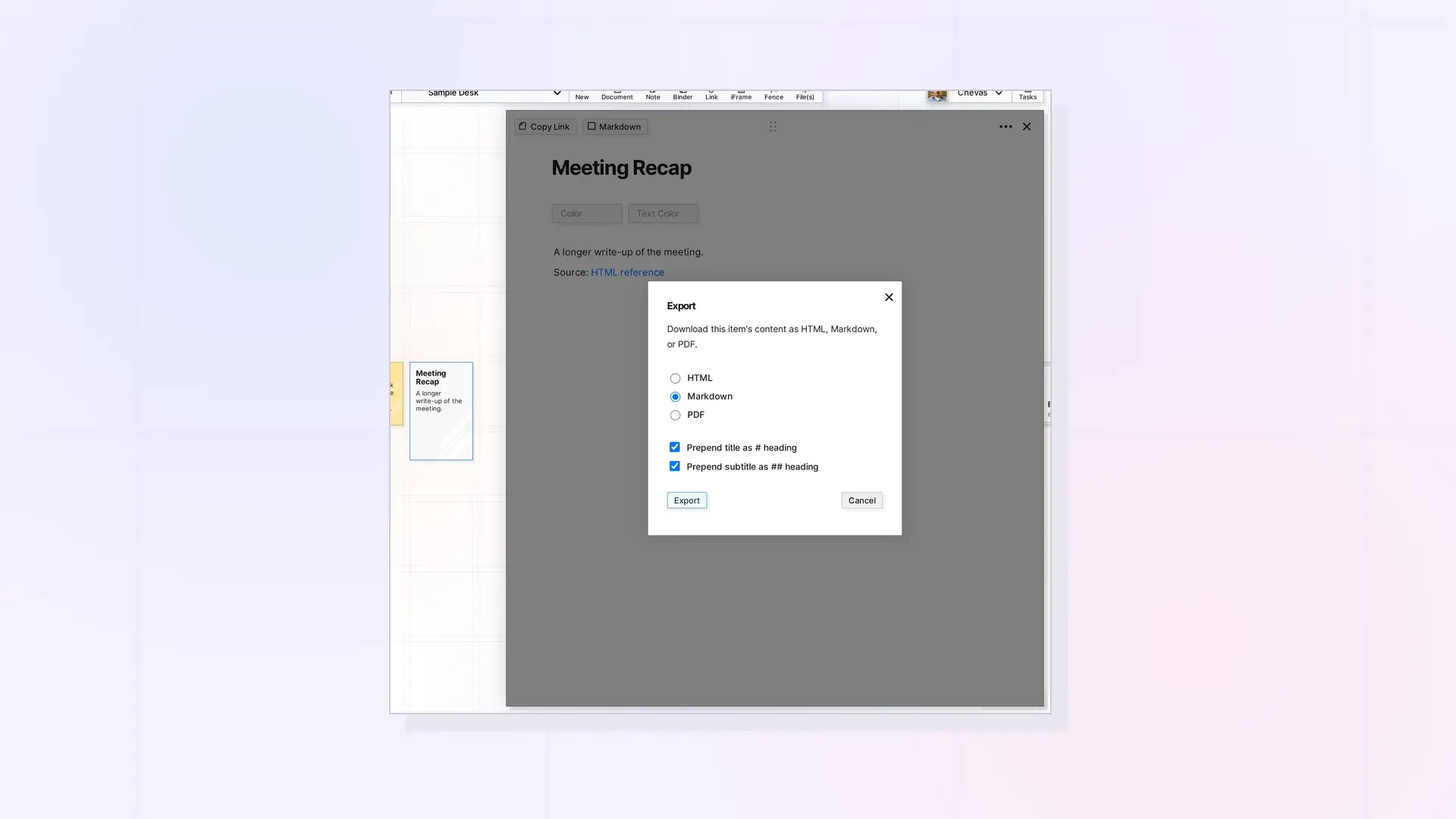Click the 'A longer write-up of the meeting.' text
The width and height of the screenshot is (1456, 819).
(x=628, y=252)
